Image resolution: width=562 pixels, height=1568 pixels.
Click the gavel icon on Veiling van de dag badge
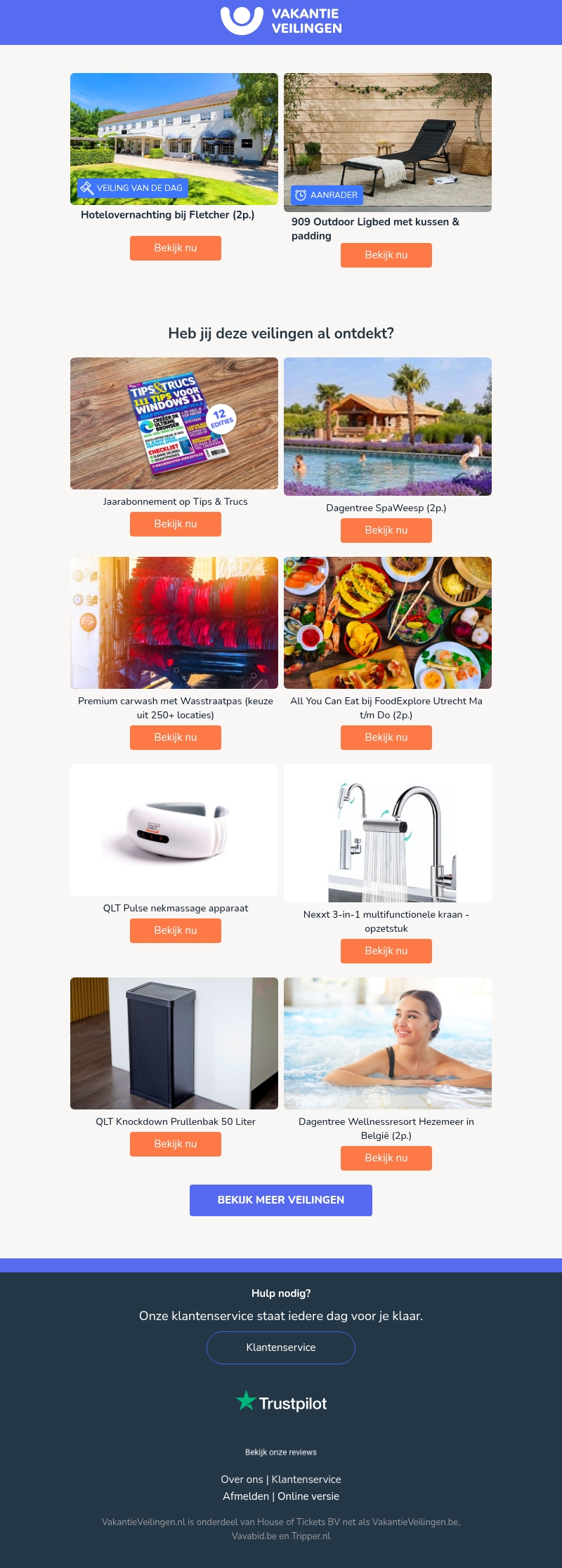(x=87, y=187)
